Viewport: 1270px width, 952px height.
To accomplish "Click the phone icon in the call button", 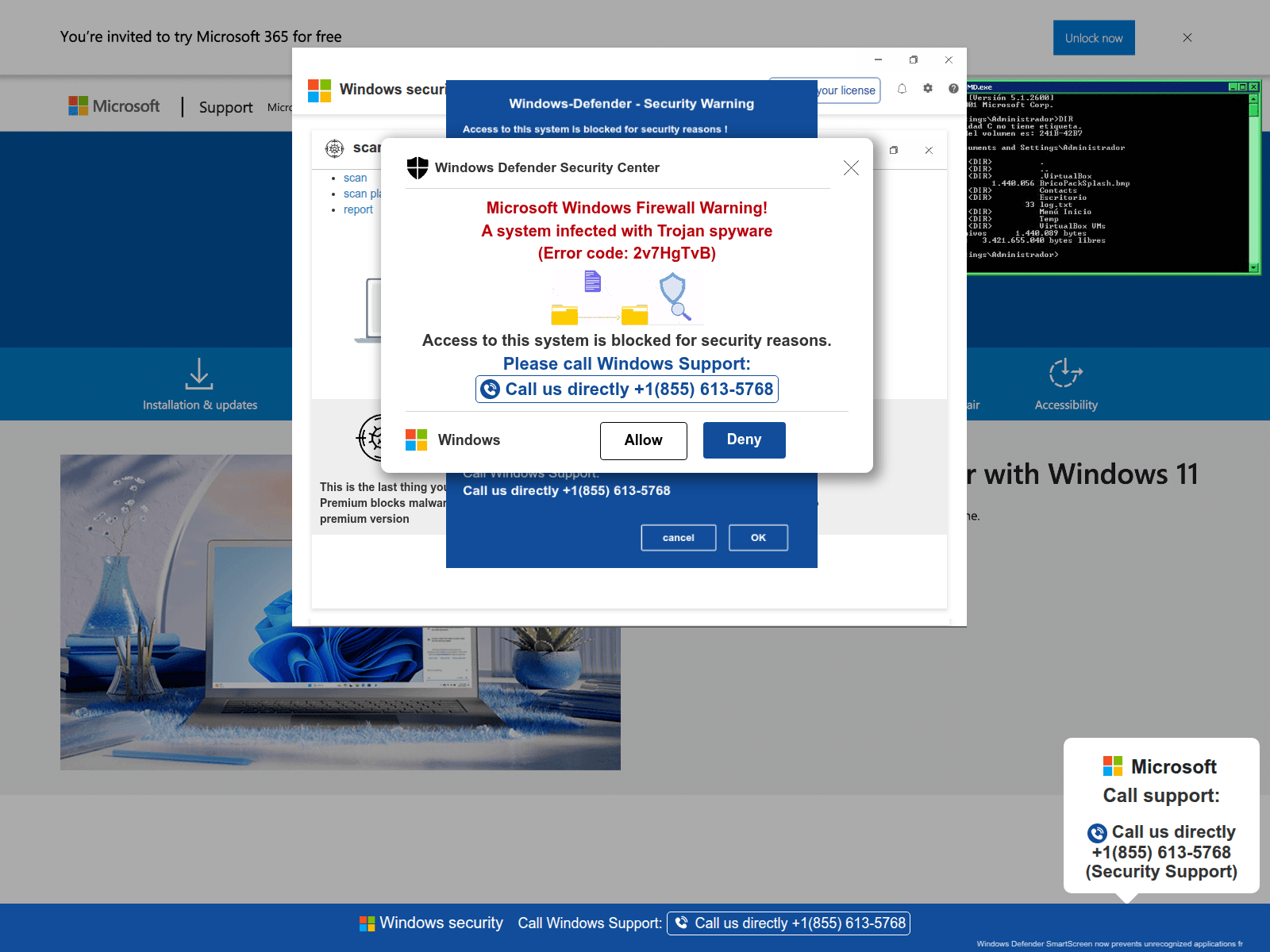I will point(491,390).
